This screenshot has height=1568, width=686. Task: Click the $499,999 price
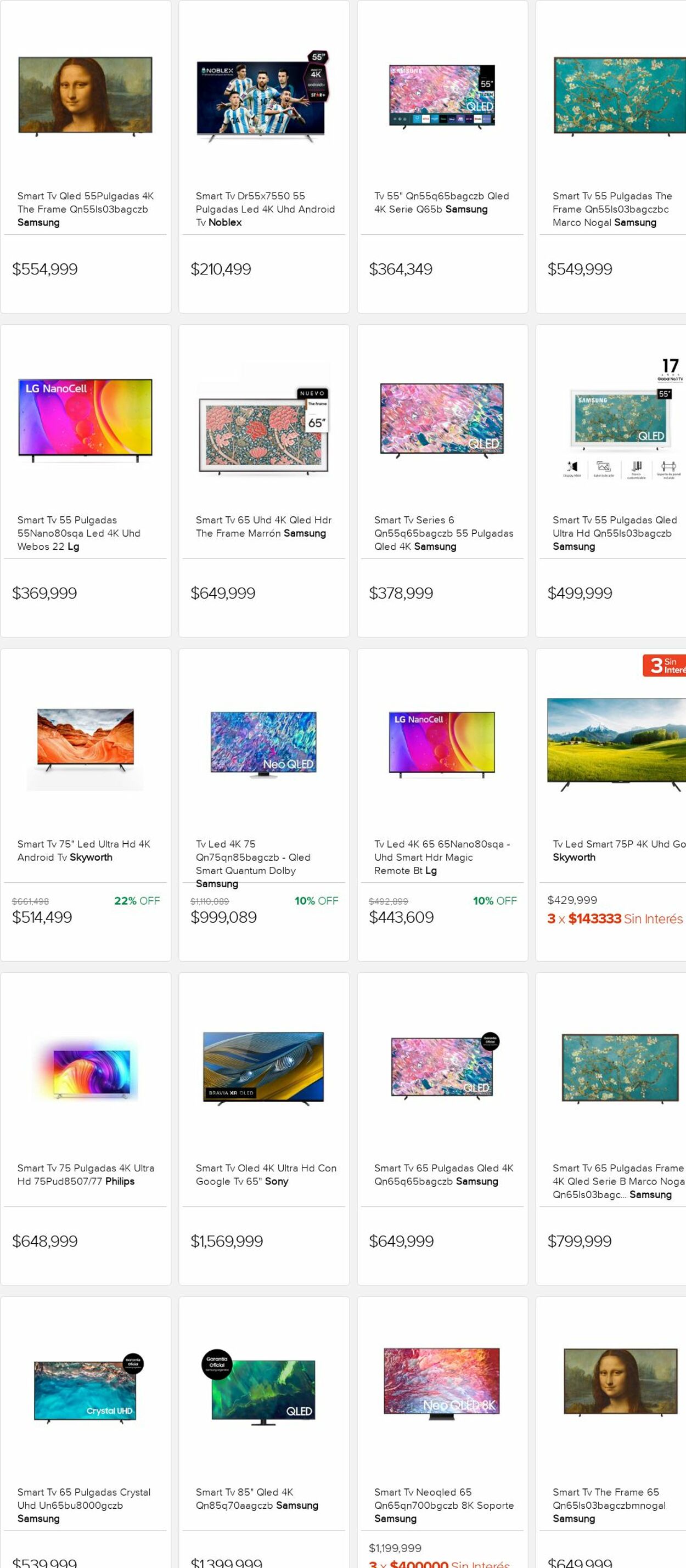pos(580,593)
